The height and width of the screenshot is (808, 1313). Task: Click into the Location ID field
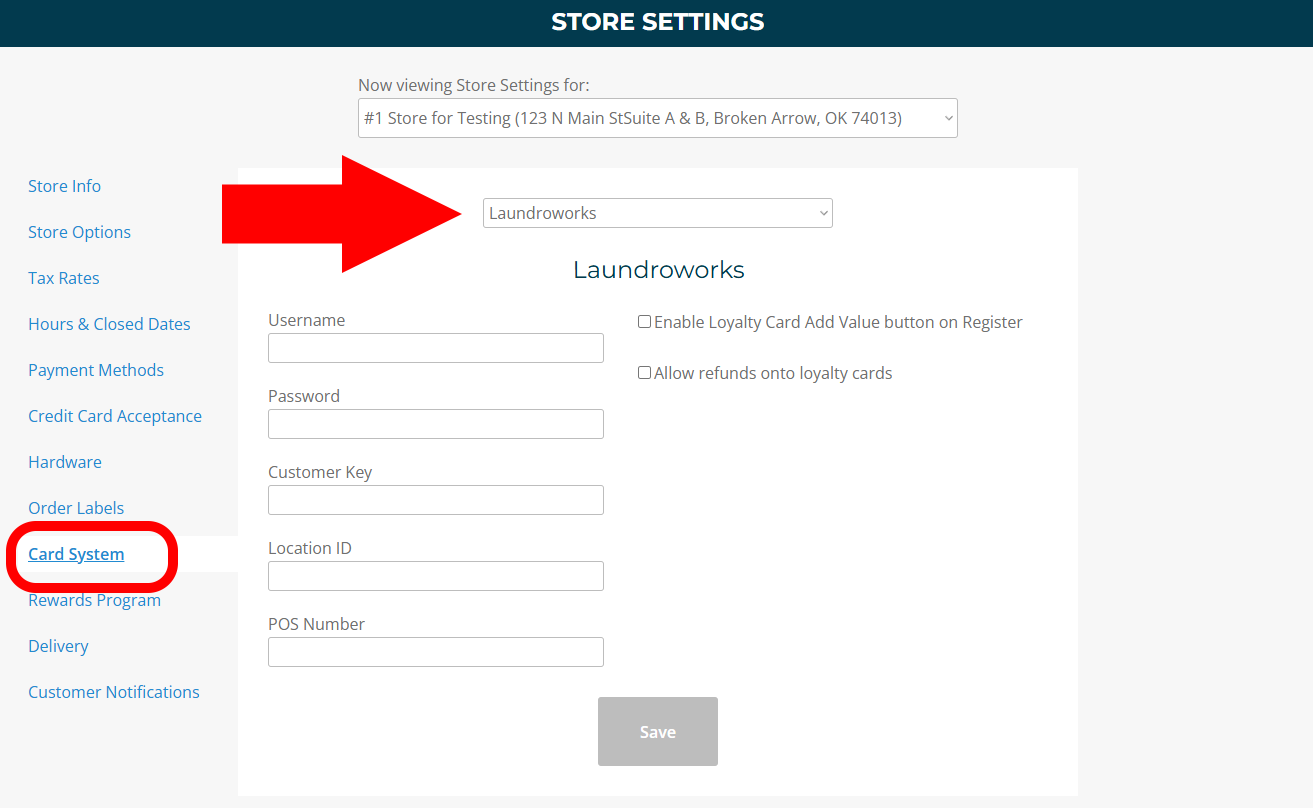436,576
